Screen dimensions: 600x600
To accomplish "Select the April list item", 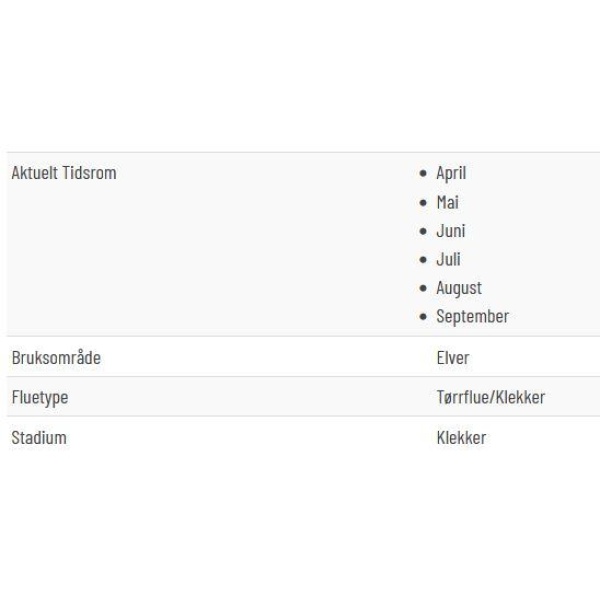I will point(451,173).
